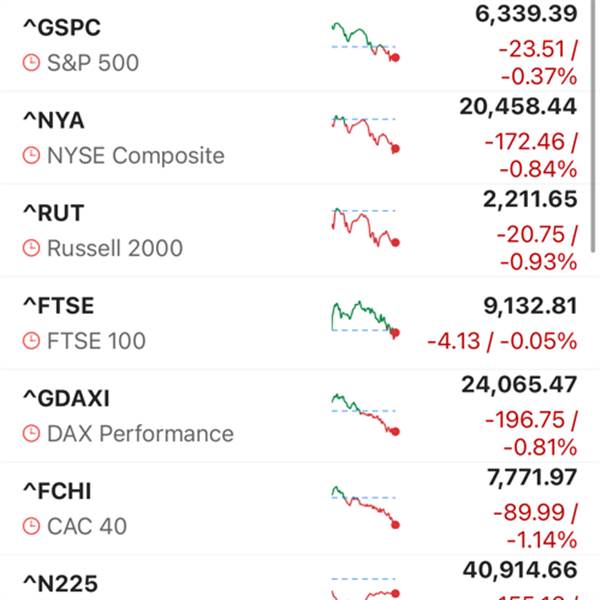This screenshot has height=600, width=600.
Task: Select the ^GSPC ticker symbol
Action: [62, 28]
